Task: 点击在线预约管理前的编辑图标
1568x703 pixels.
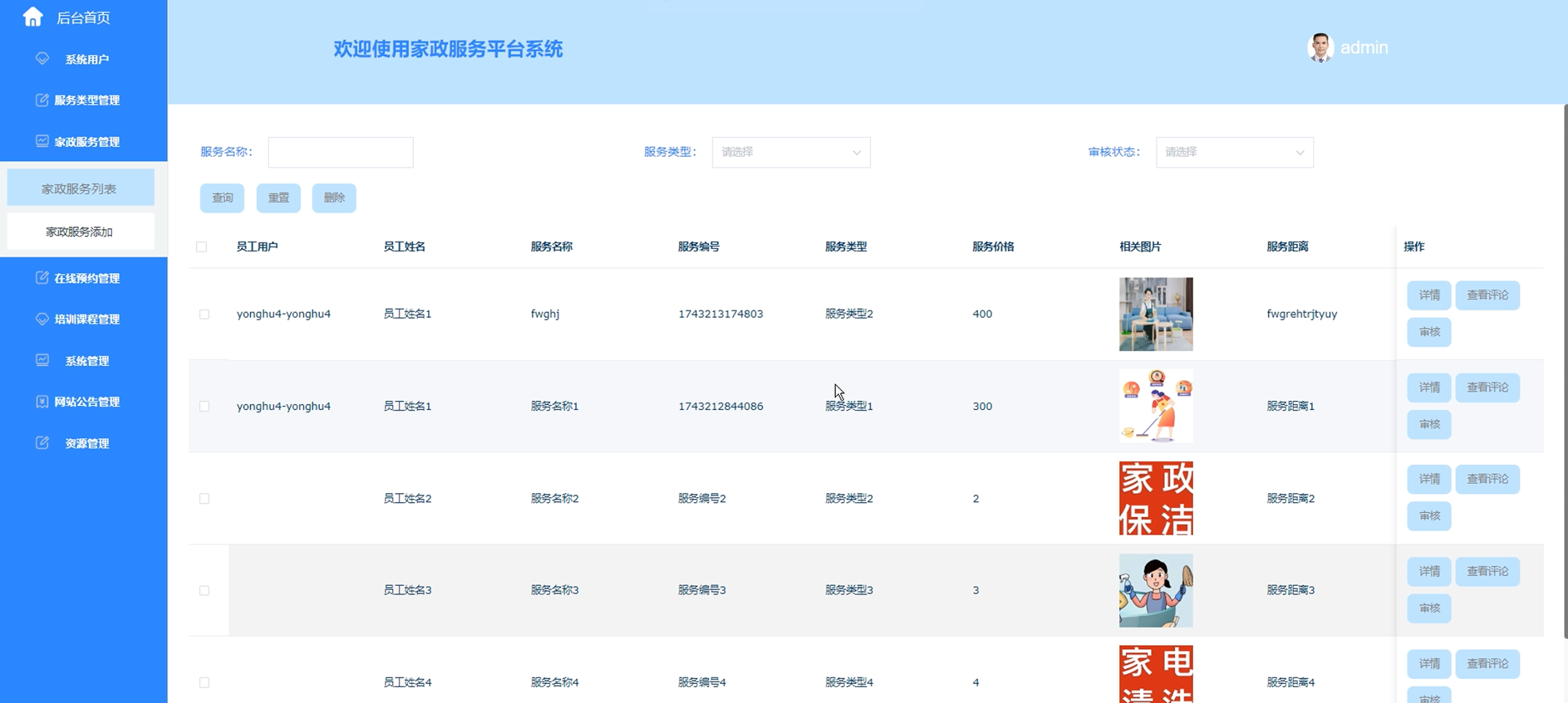Action: tap(41, 277)
